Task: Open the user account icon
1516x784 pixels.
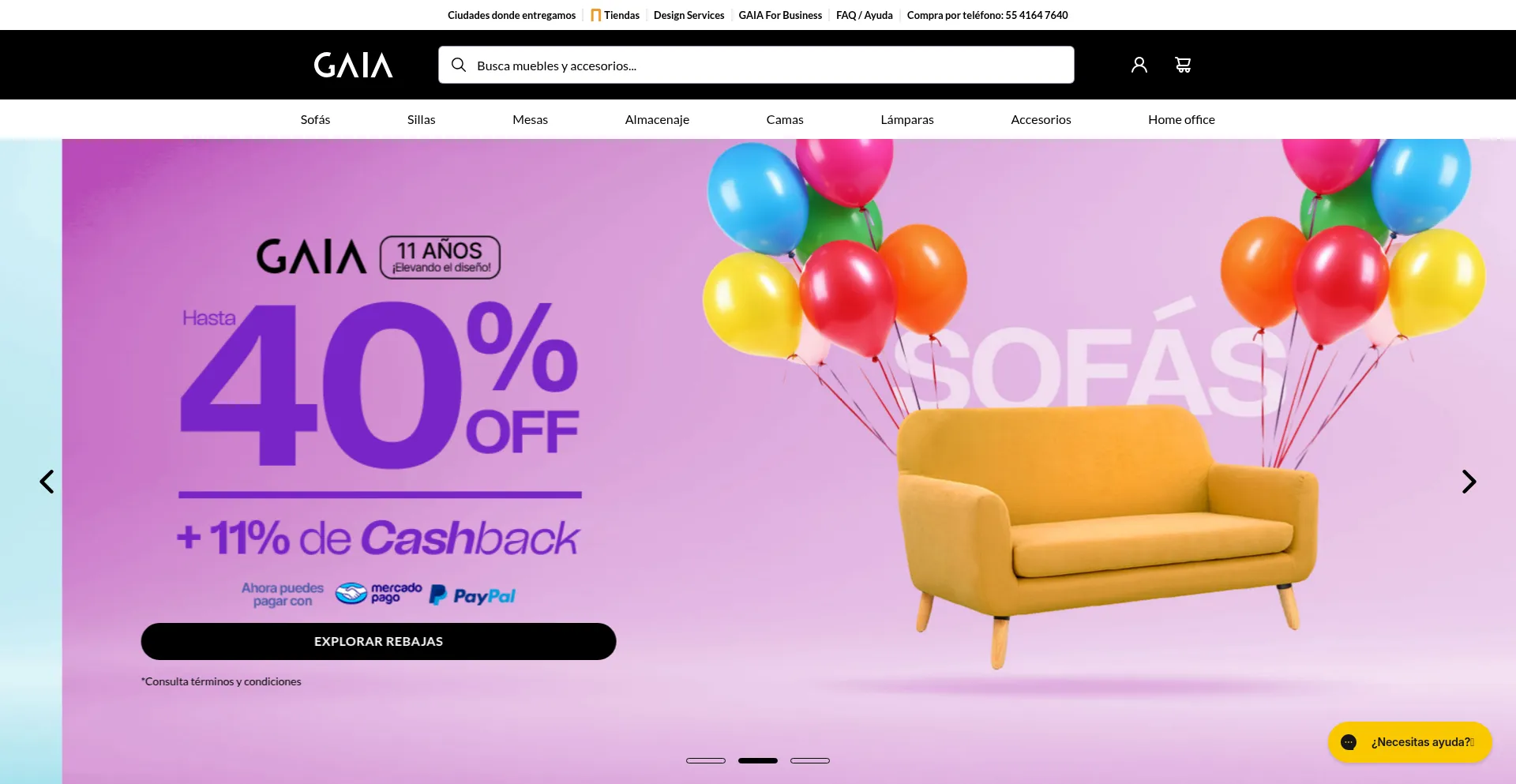Action: click(x=1139, y=65)
